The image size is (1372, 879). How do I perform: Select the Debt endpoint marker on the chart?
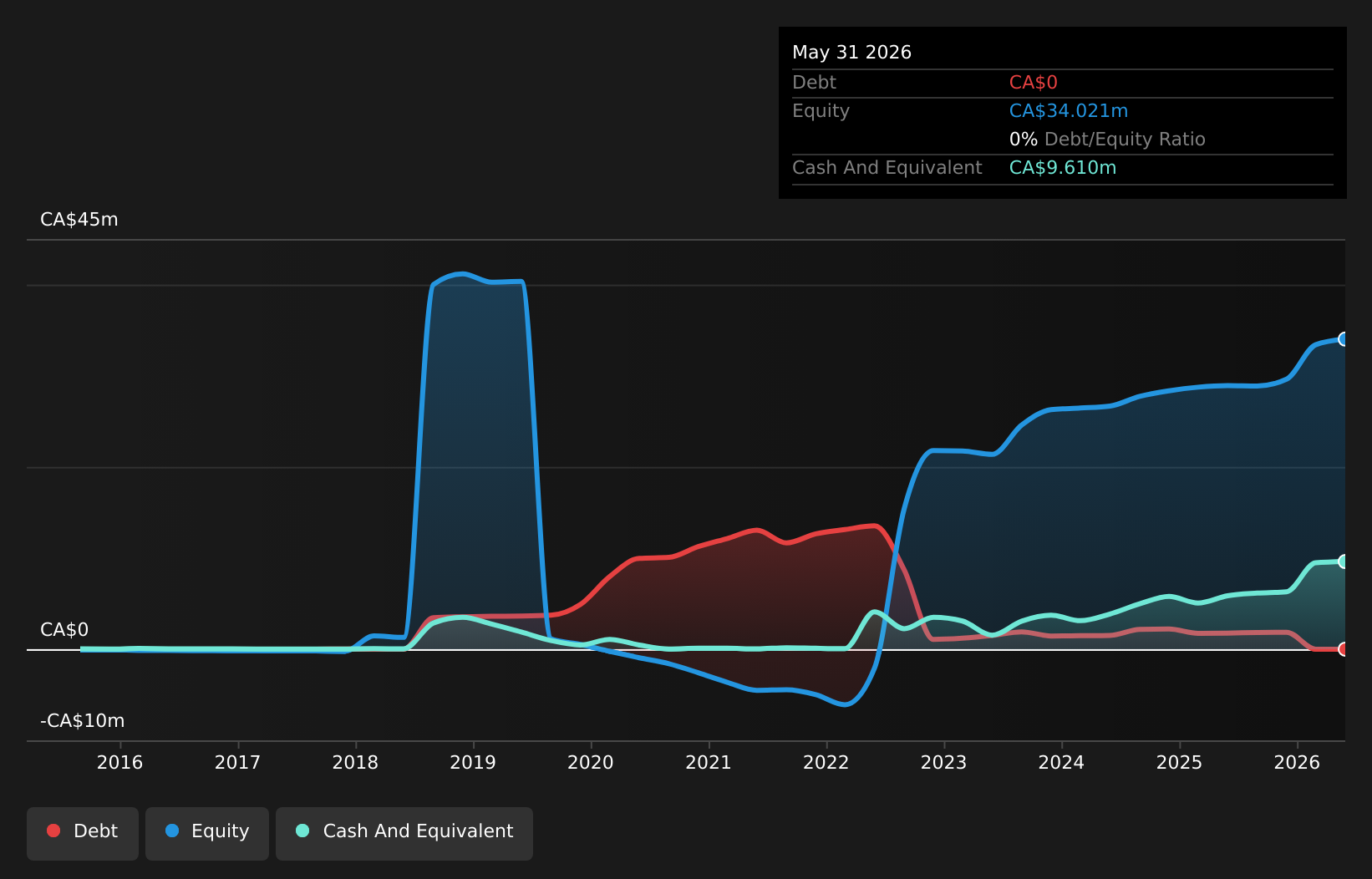coord(1344,649)
